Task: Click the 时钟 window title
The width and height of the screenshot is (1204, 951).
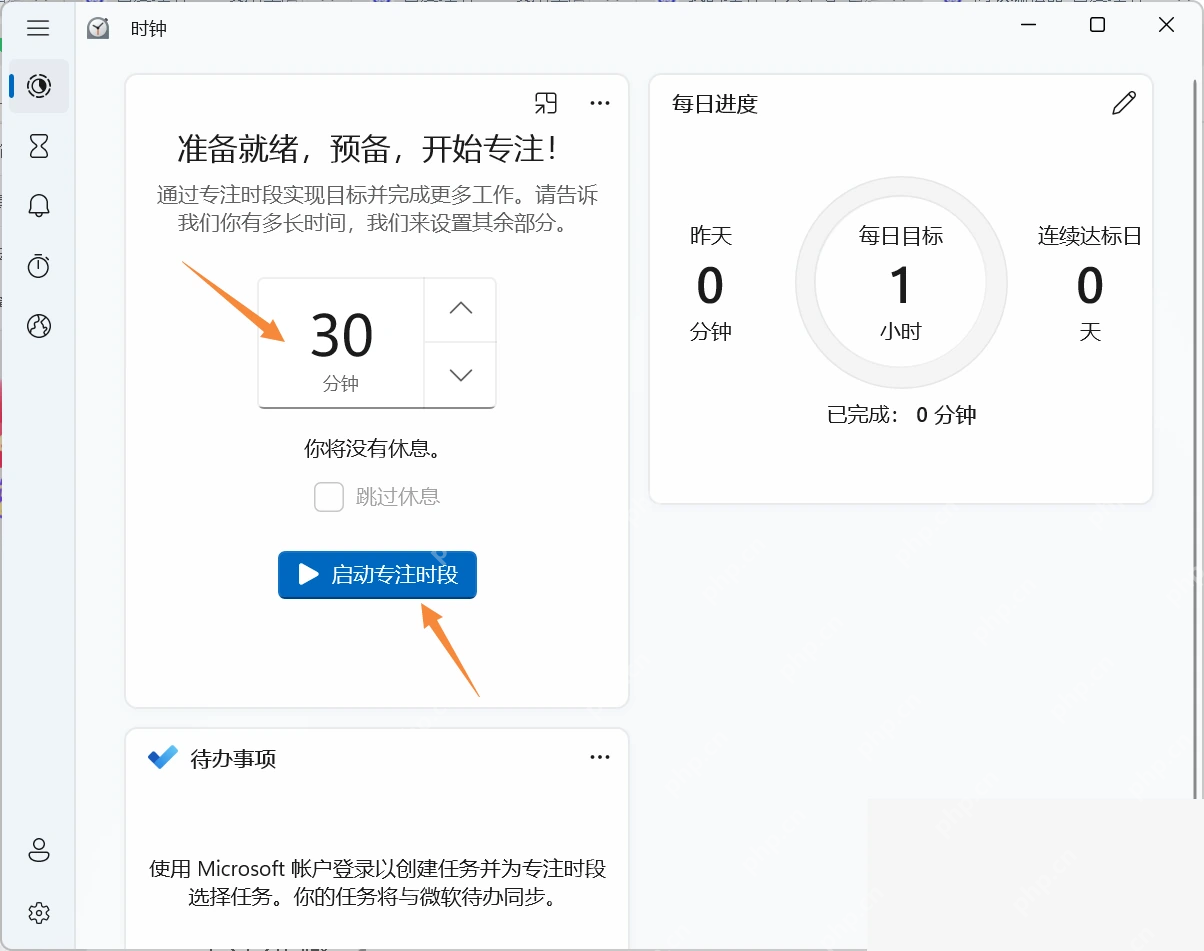Action: coord(148,29)
